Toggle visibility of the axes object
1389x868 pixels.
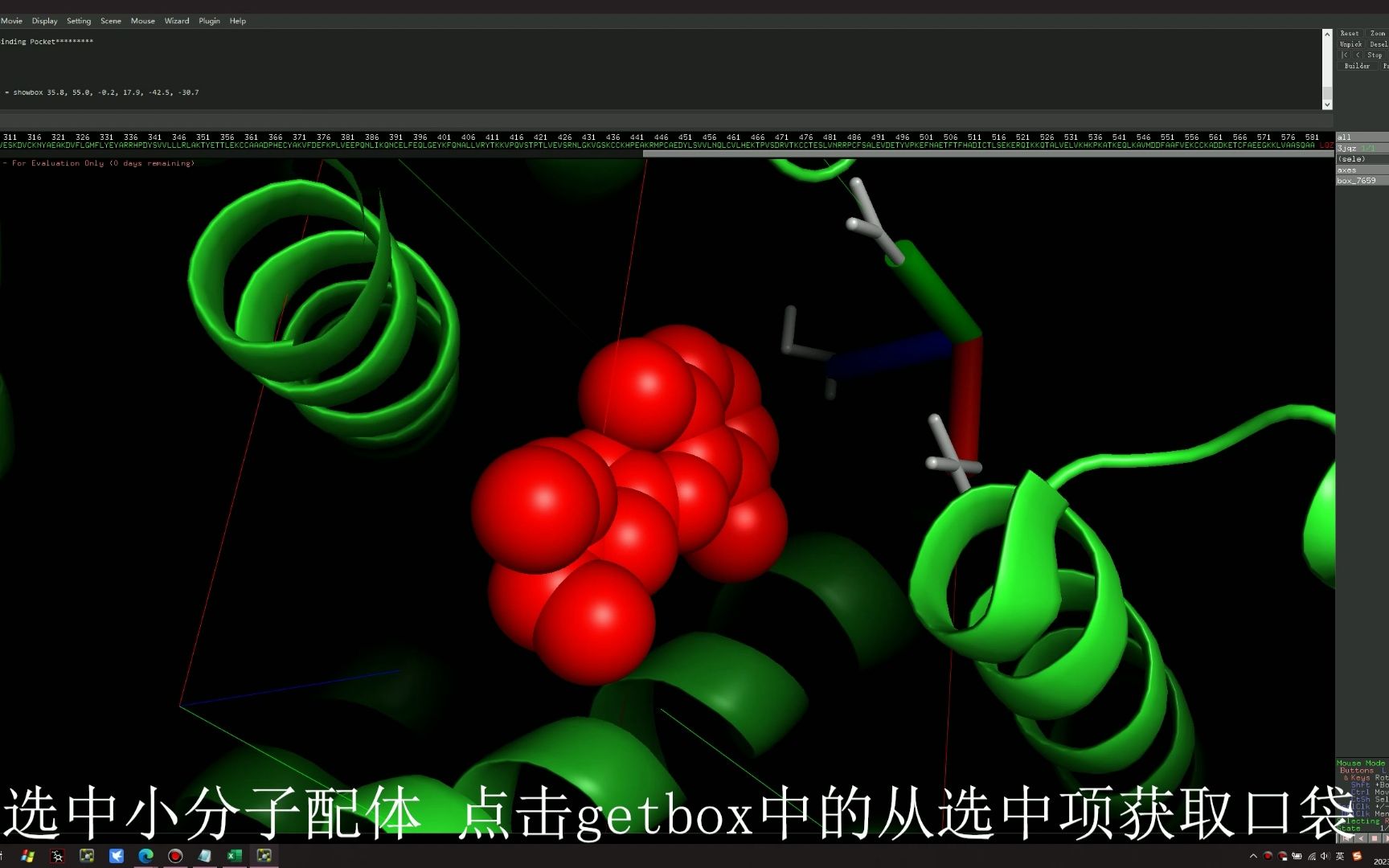[1362, 170]
